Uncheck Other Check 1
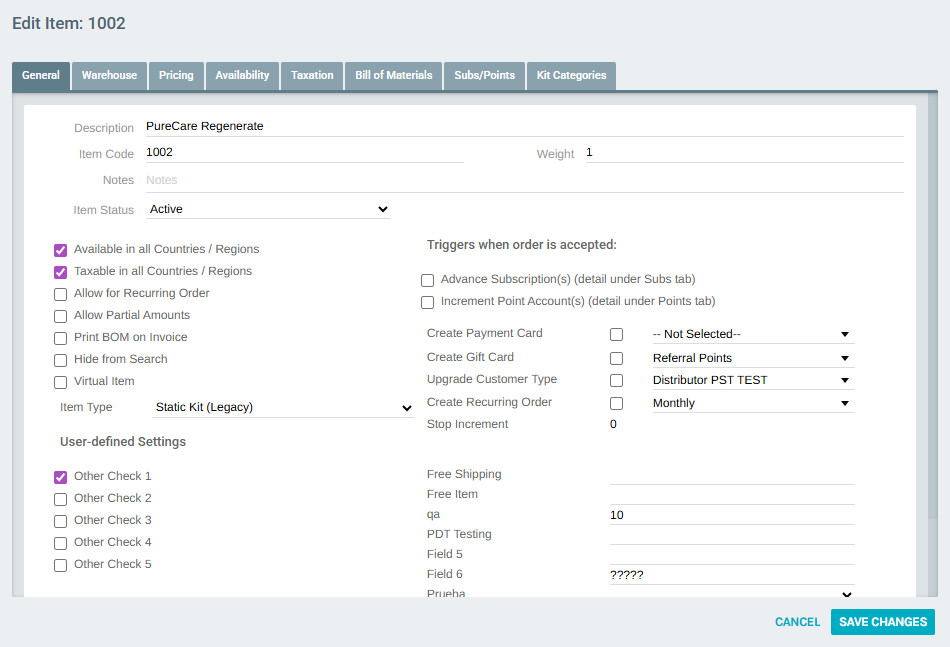Image resolution: width=950 pixels, height=647 pixels. click(60, 476)
